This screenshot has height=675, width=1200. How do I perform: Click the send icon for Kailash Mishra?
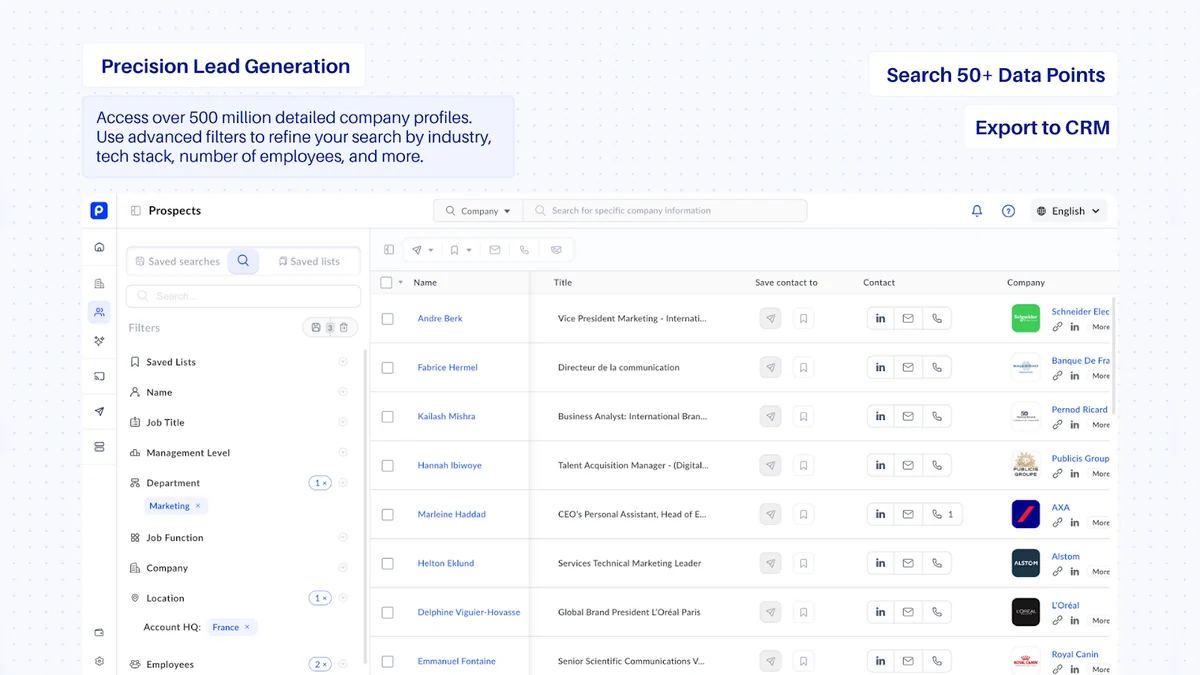770,416
